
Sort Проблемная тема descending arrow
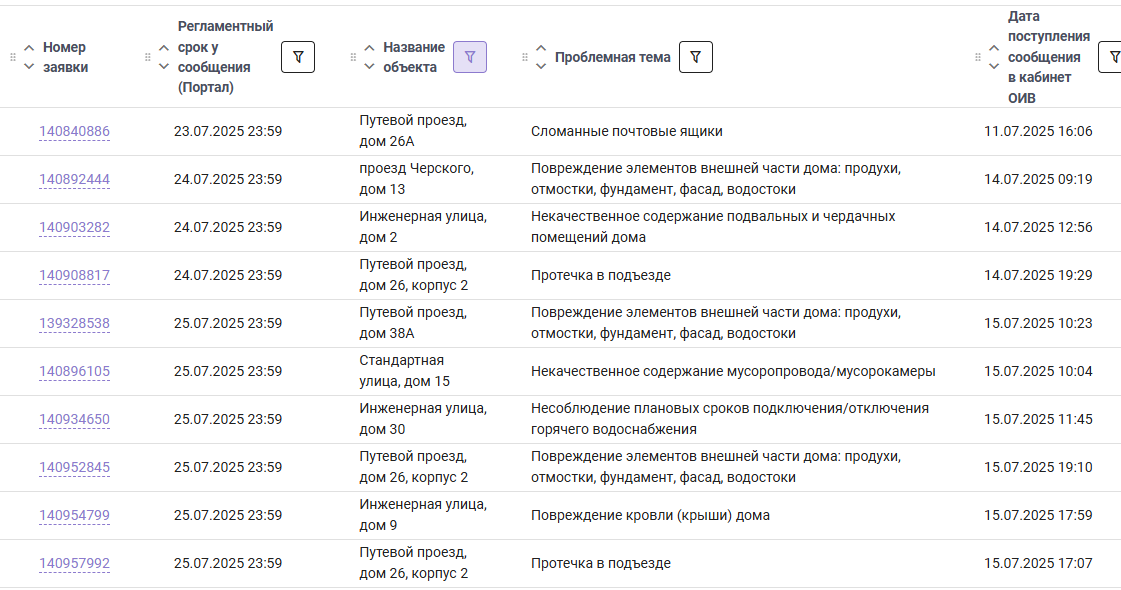pyautogui.click(x=541, y=67)
